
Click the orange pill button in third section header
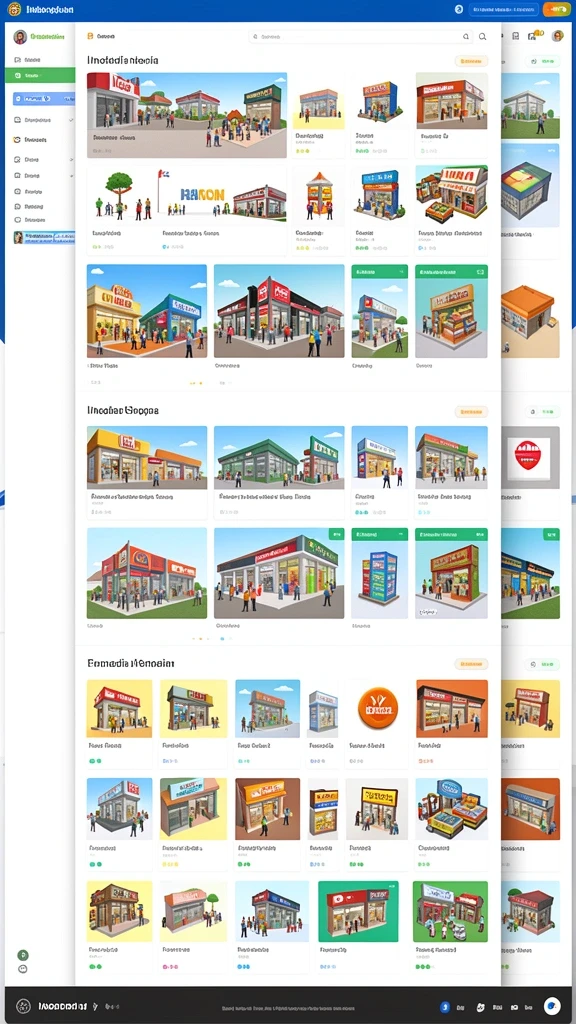coord(471,664)
